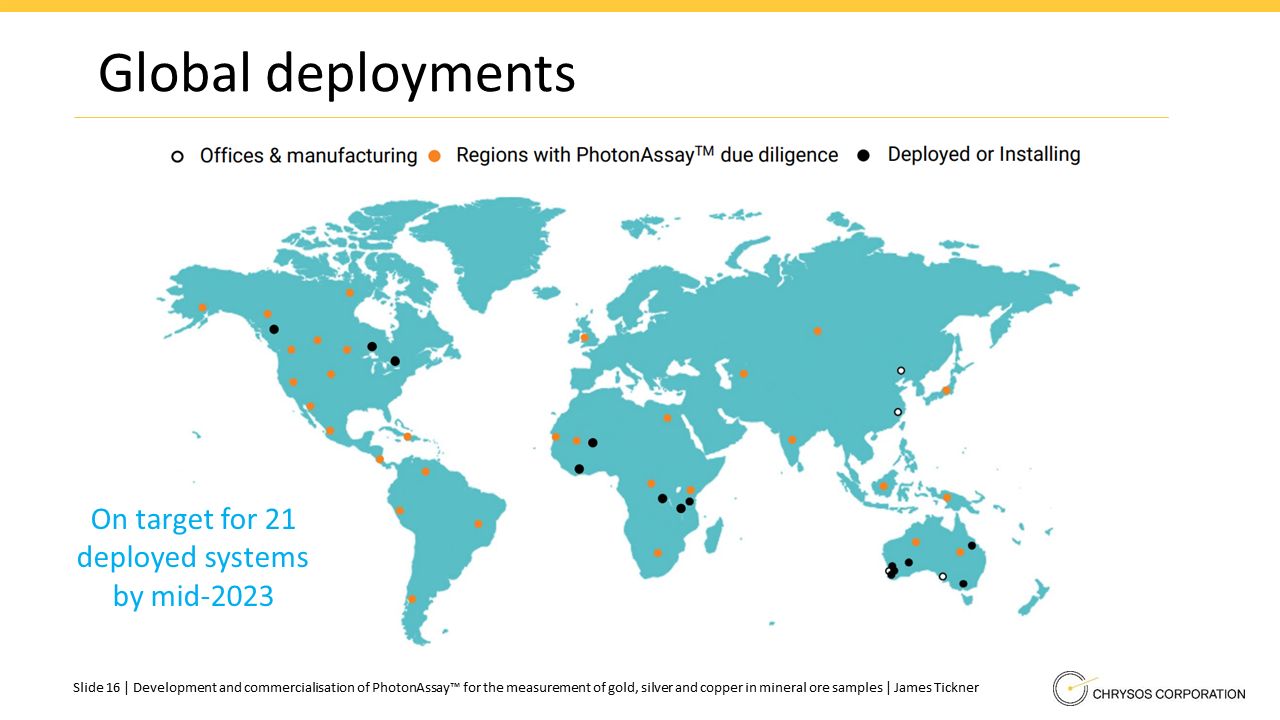Screen dimensions: 1280x720
Task: Click the orange dot on Japan
Action: point(946,390)
